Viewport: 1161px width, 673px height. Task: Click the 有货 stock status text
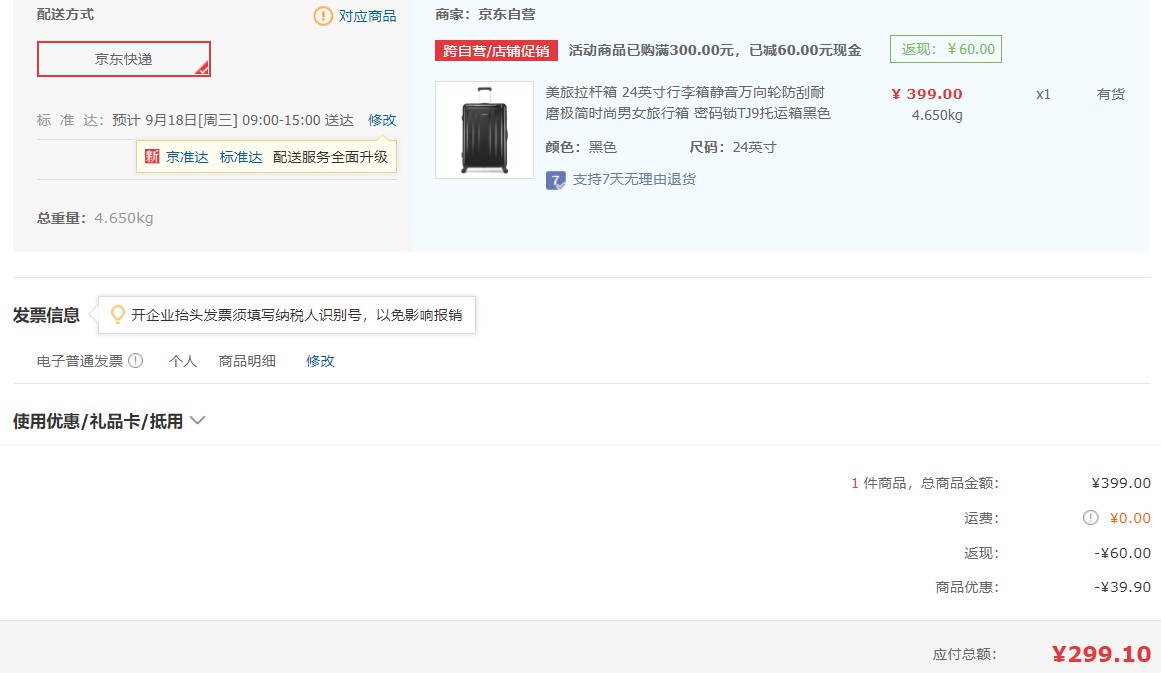pyautogui.click(x=1111, y=94)
